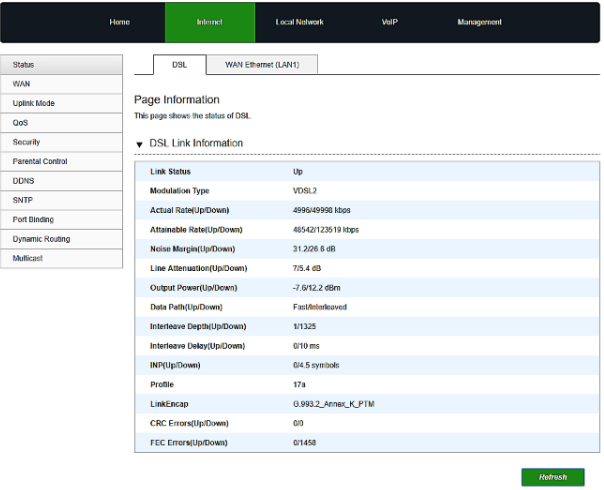Viewport: 604px width, 490px height.
Task: Select Status in the sidebar
Action: pyautogui.click(x=61, y=65)
